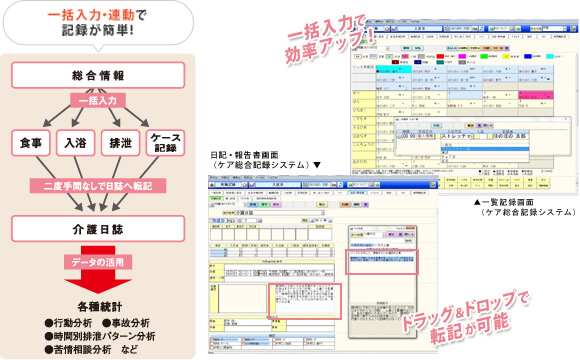Click 確認 button in bathing input dialog
580x360 pixels.
pos(471,126)
